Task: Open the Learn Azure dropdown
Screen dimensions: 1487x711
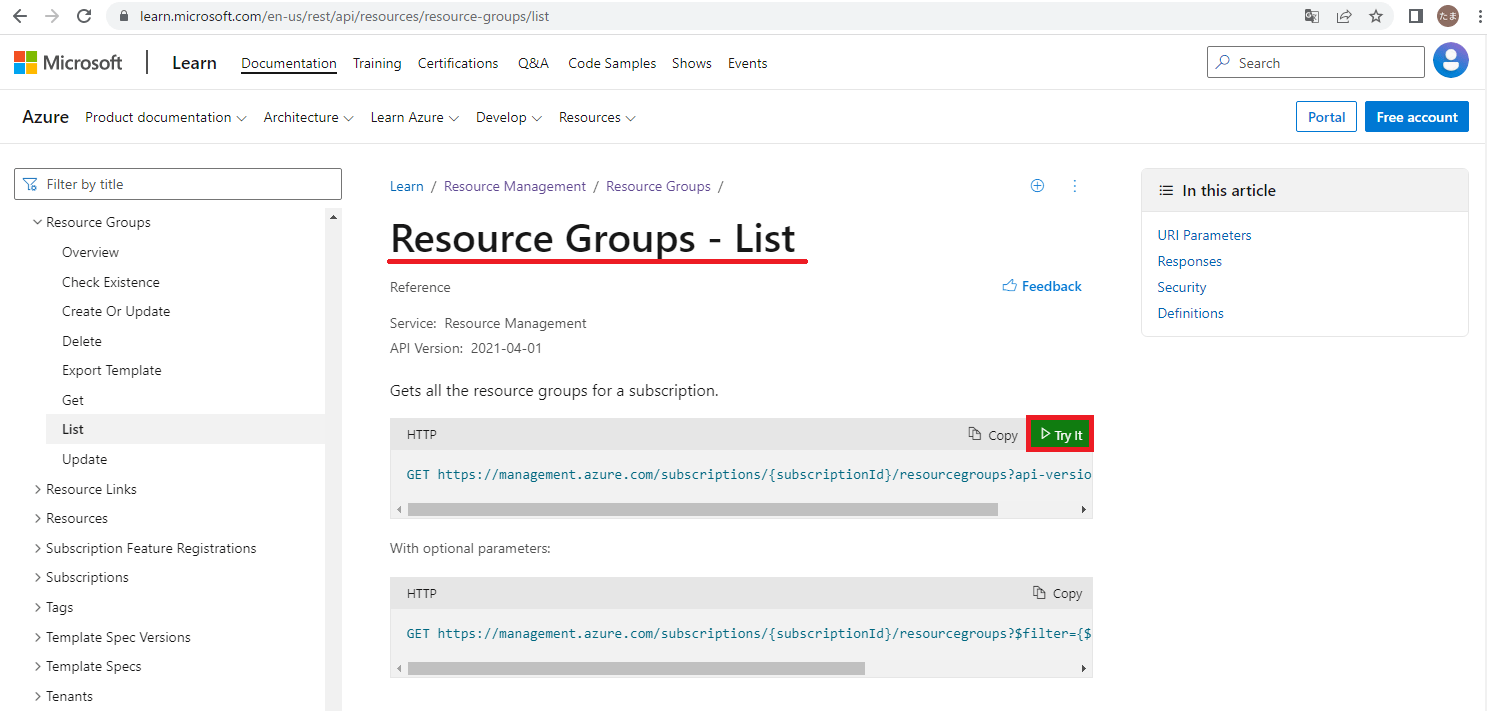Action: tap(415, 117)
